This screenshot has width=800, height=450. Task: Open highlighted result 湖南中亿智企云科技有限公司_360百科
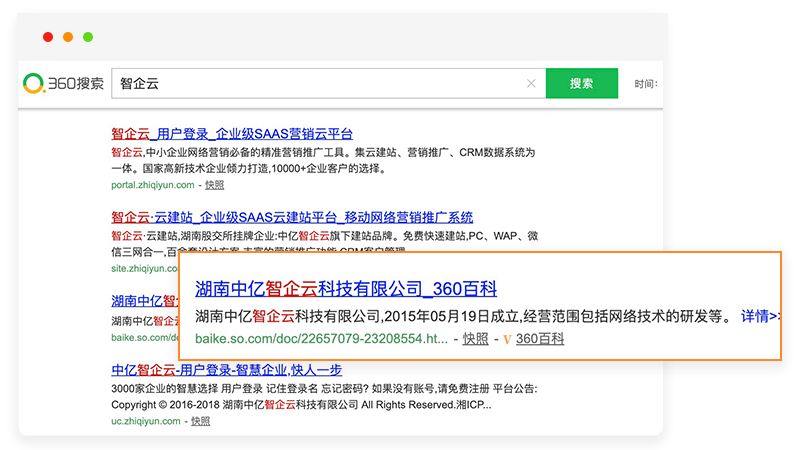point(346,289)
